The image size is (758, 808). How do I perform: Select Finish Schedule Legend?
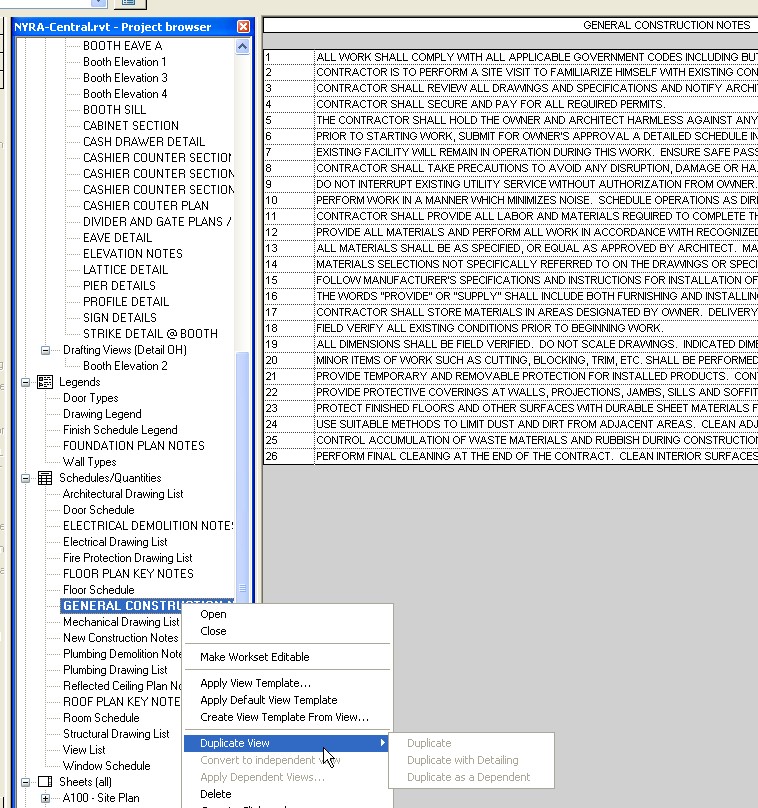coord(120,430)
